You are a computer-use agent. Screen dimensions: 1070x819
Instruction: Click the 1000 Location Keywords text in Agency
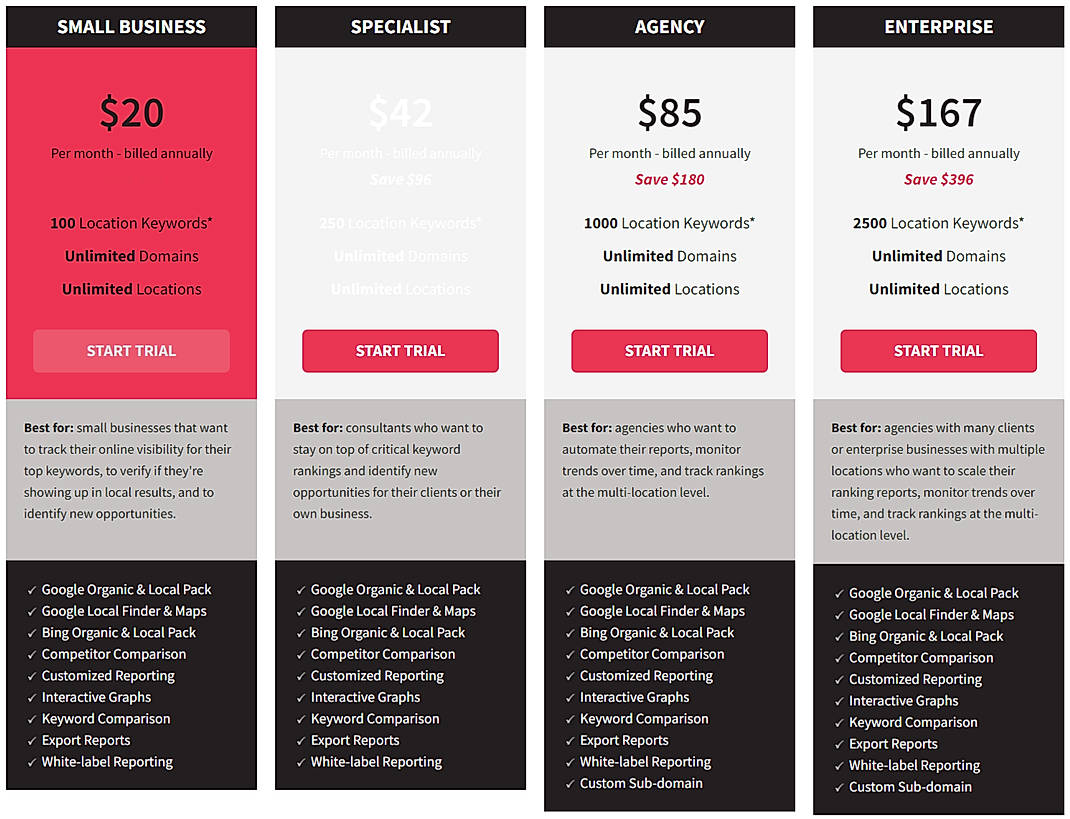[669, 223]
